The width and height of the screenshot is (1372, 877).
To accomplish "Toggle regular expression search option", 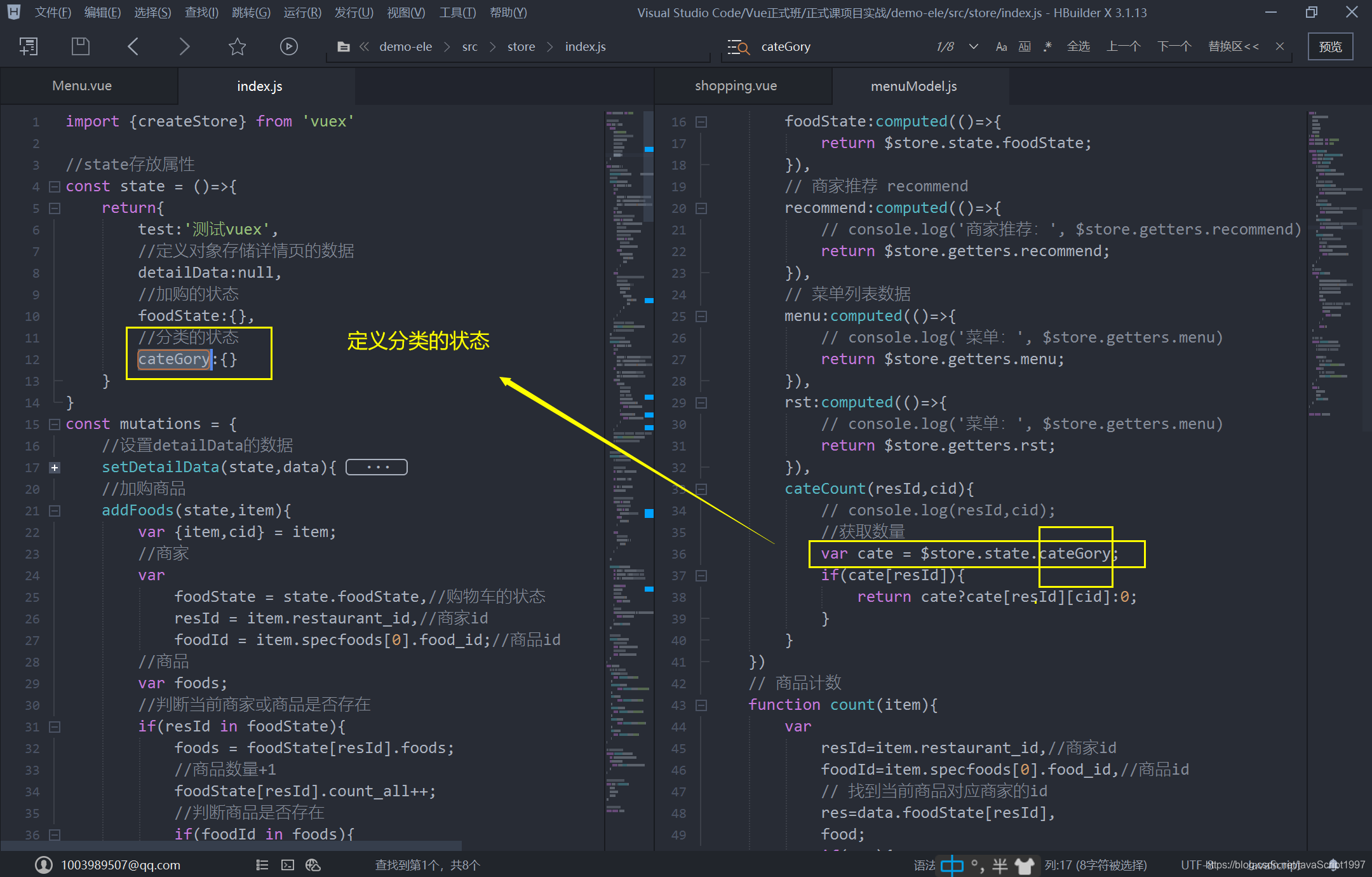I will coord(1047,46).
